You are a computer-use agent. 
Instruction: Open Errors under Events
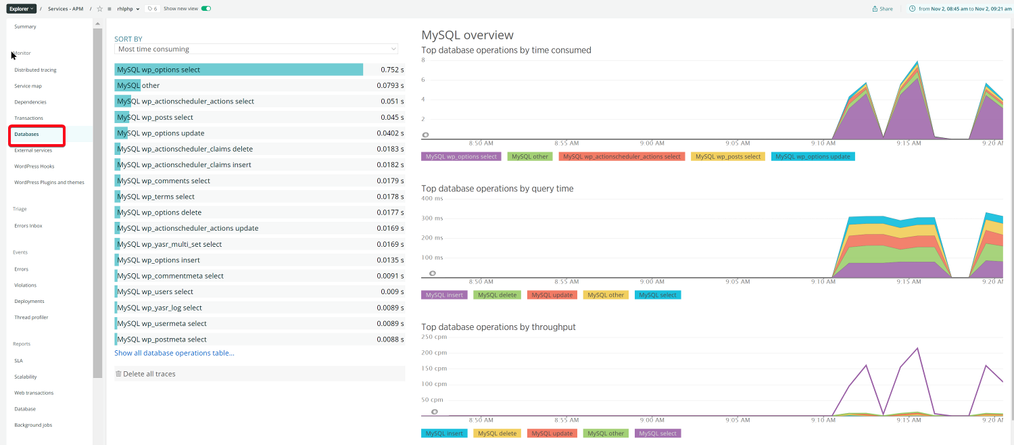[21, 269]
